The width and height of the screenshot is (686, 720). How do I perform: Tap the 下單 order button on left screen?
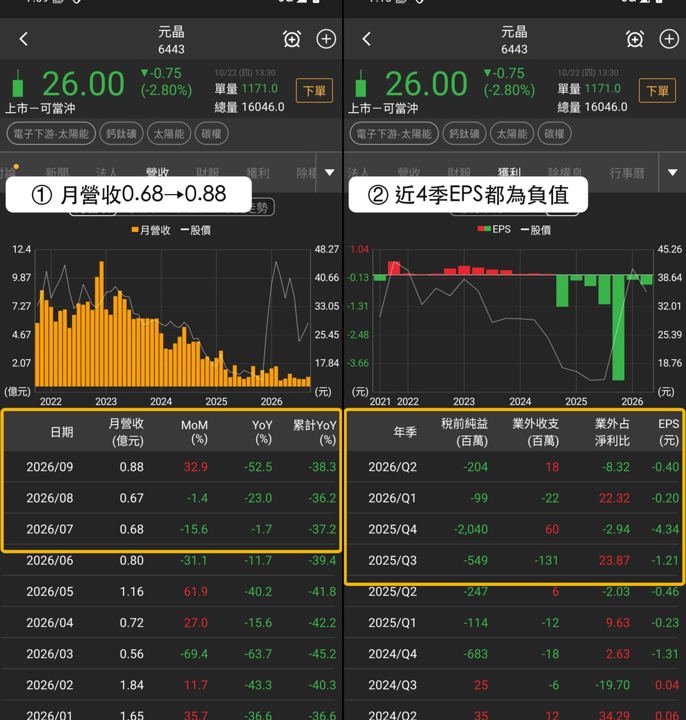point(315,91)
